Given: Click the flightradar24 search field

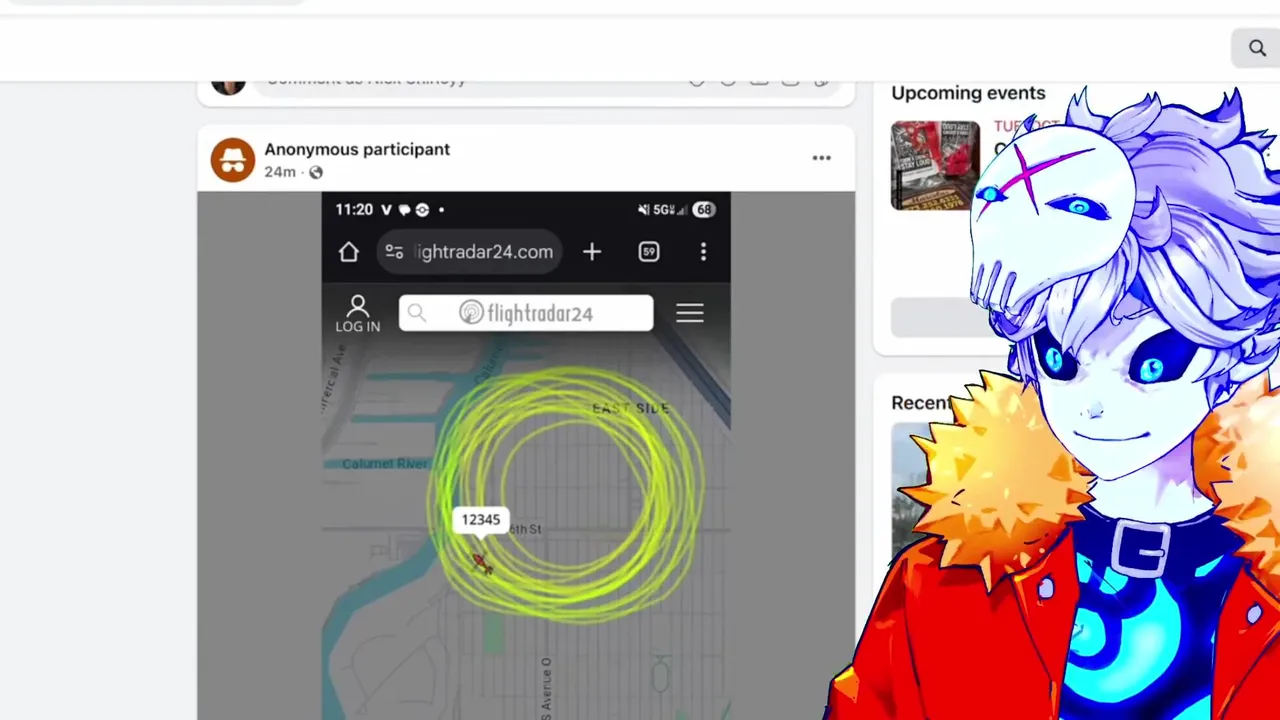Looking at the screenshot, I should click(x=526, y=313).
